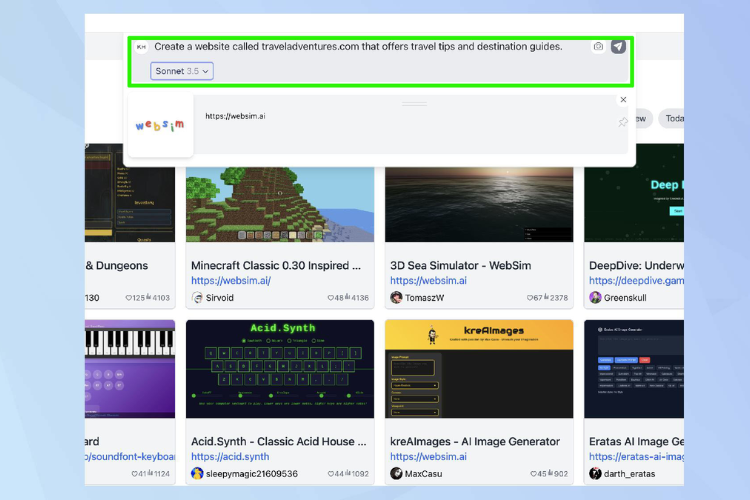Screen dimensions: 750x500
Task: Open https://websim.ai/ link under Minecraft
Action: pos(231,281)
